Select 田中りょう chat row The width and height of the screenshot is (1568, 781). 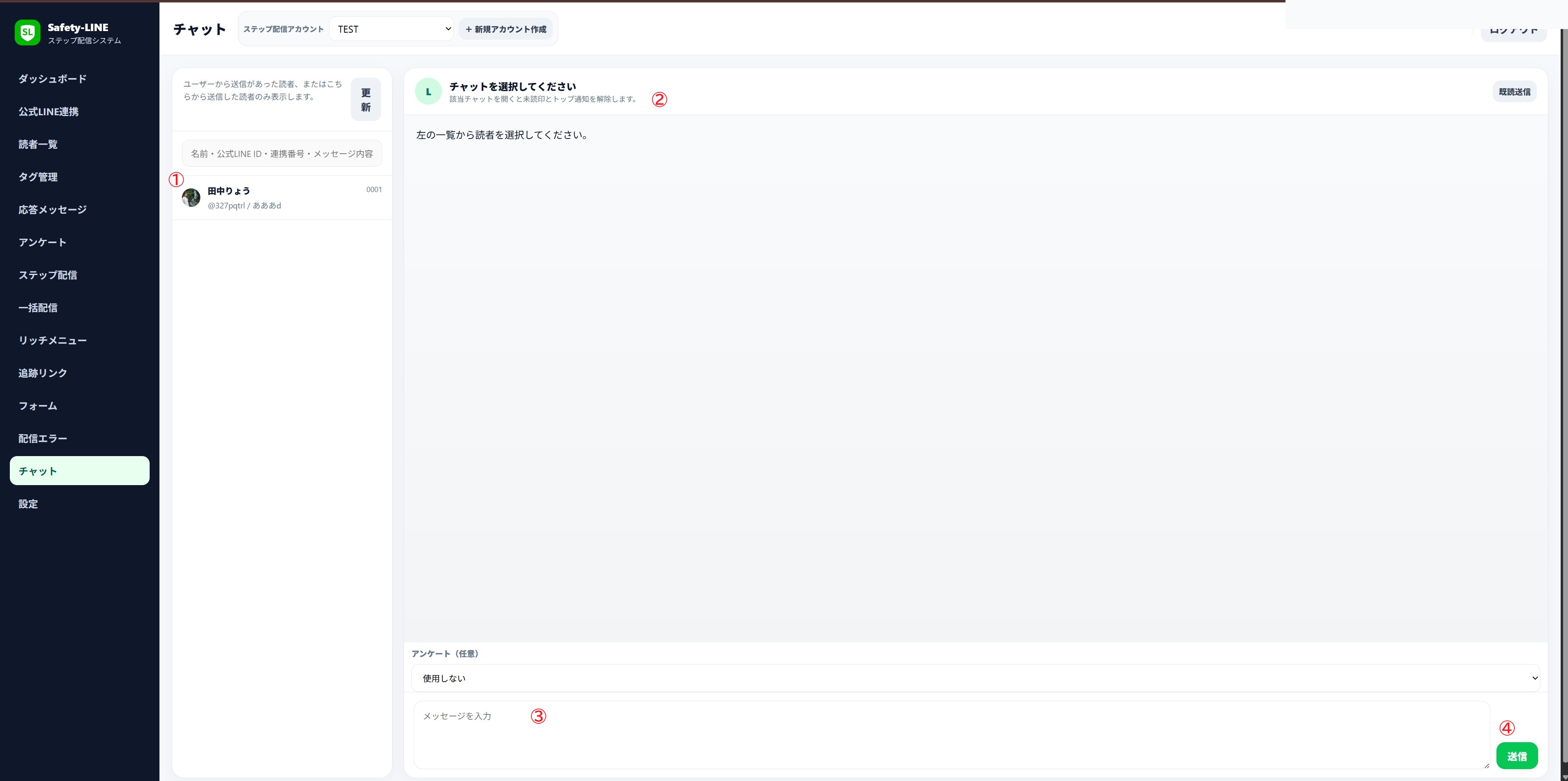[x=282, y=198]
